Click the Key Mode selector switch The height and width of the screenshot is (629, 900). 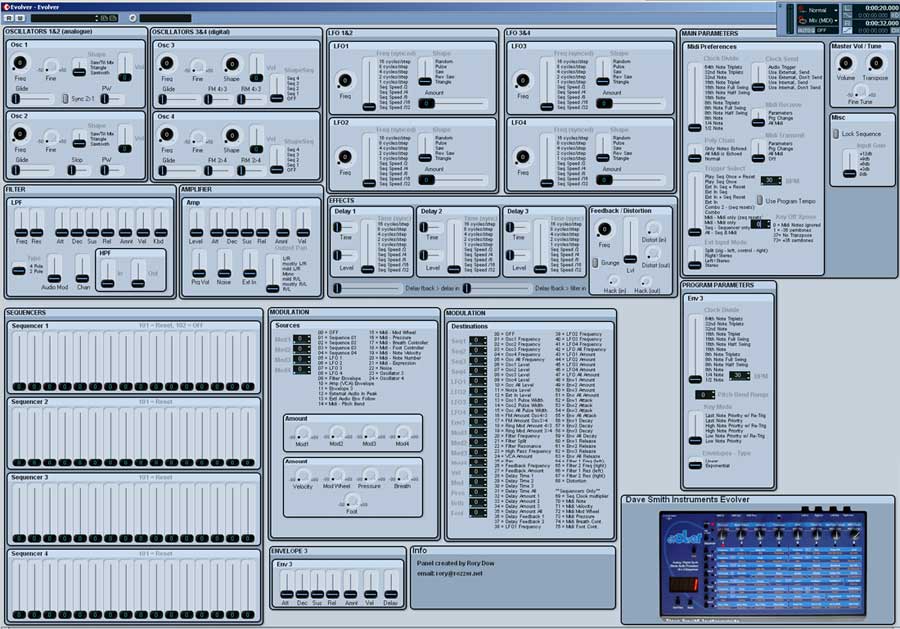pos(695,427)
